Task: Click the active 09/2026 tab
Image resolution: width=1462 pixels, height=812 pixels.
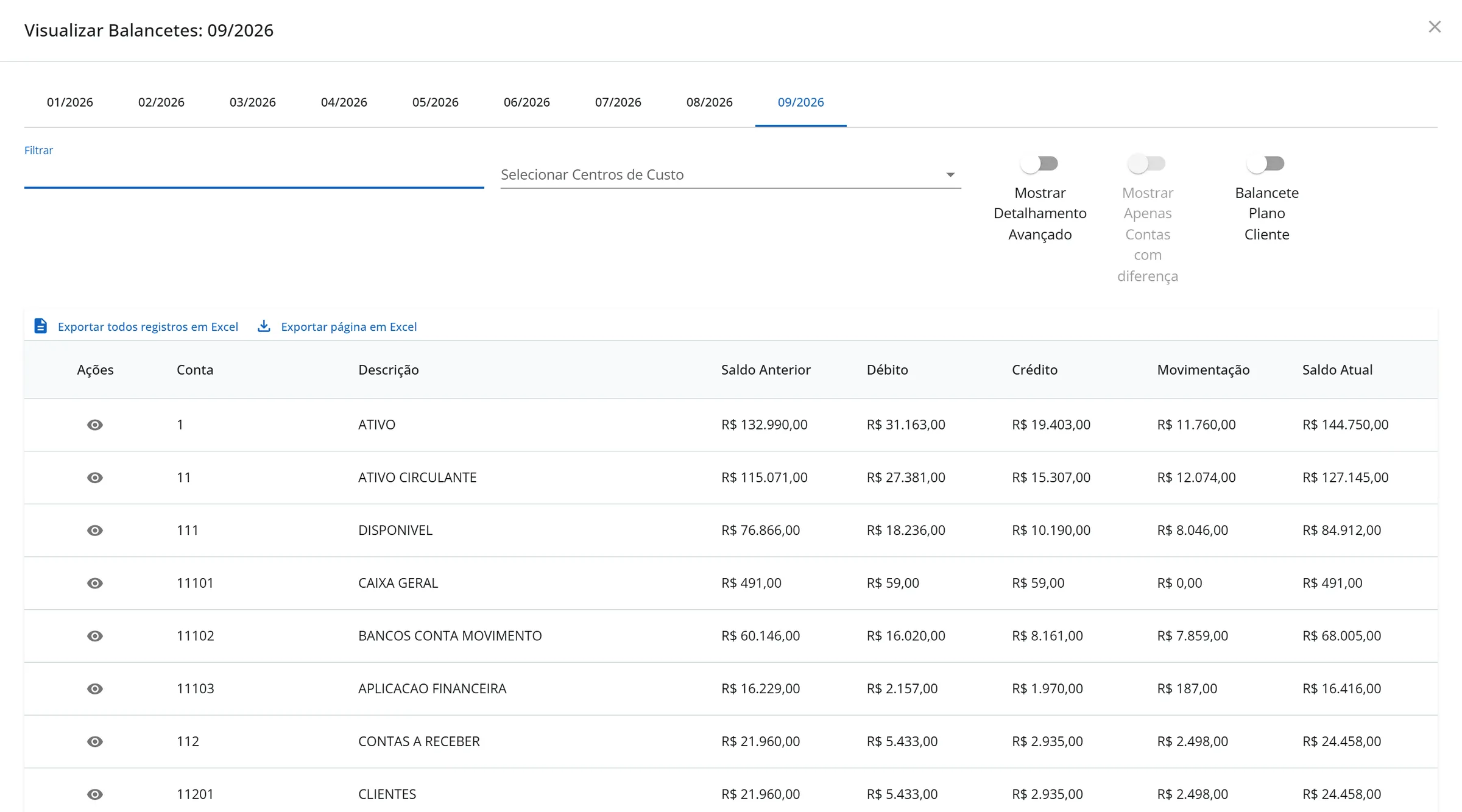Action: coord(801,102)
